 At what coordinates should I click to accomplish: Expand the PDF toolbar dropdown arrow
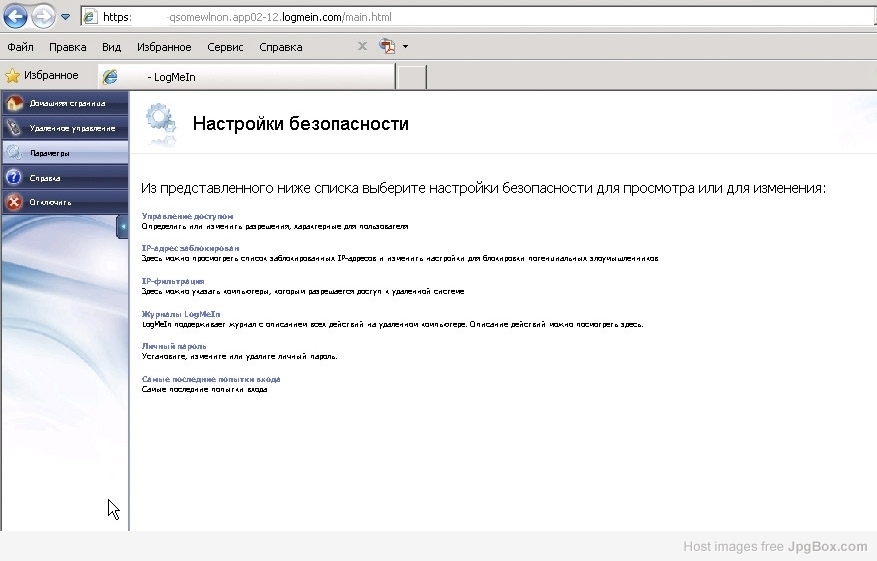[x=406, y=46]
